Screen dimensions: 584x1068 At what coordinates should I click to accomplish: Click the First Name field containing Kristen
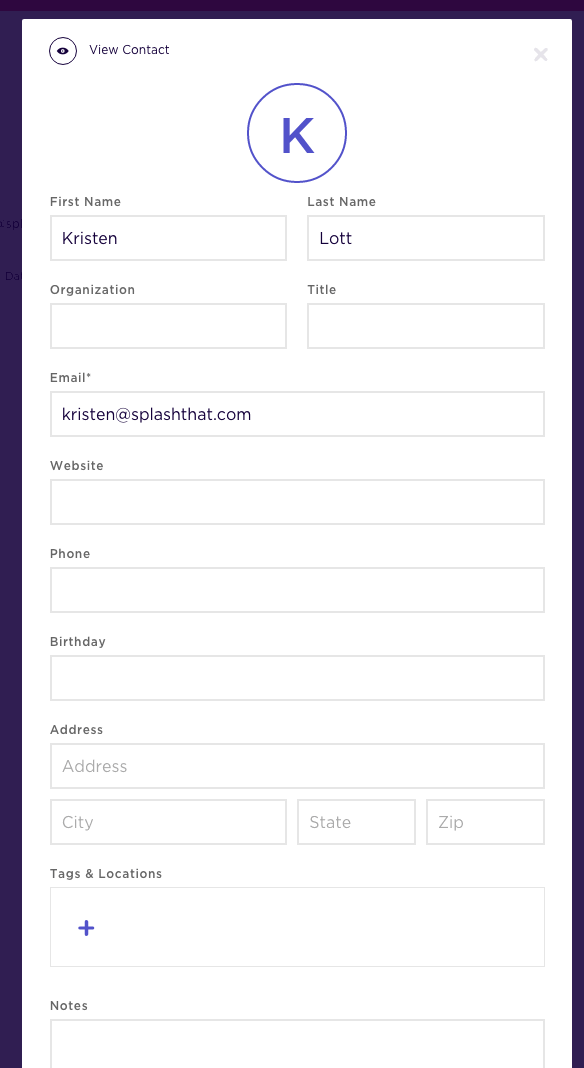point(168,238)
